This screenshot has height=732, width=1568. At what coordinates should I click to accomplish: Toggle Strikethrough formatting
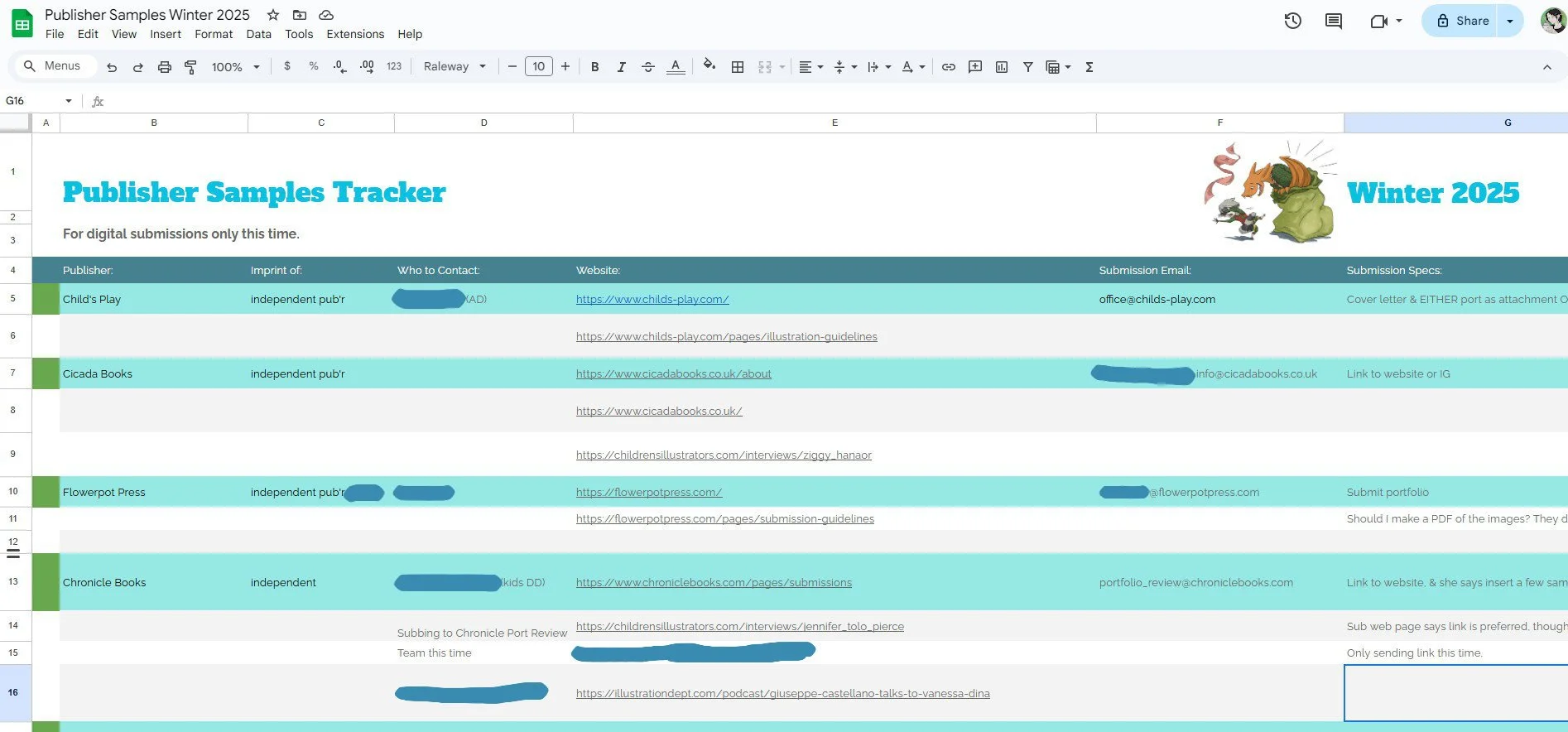tap(648, 67)
